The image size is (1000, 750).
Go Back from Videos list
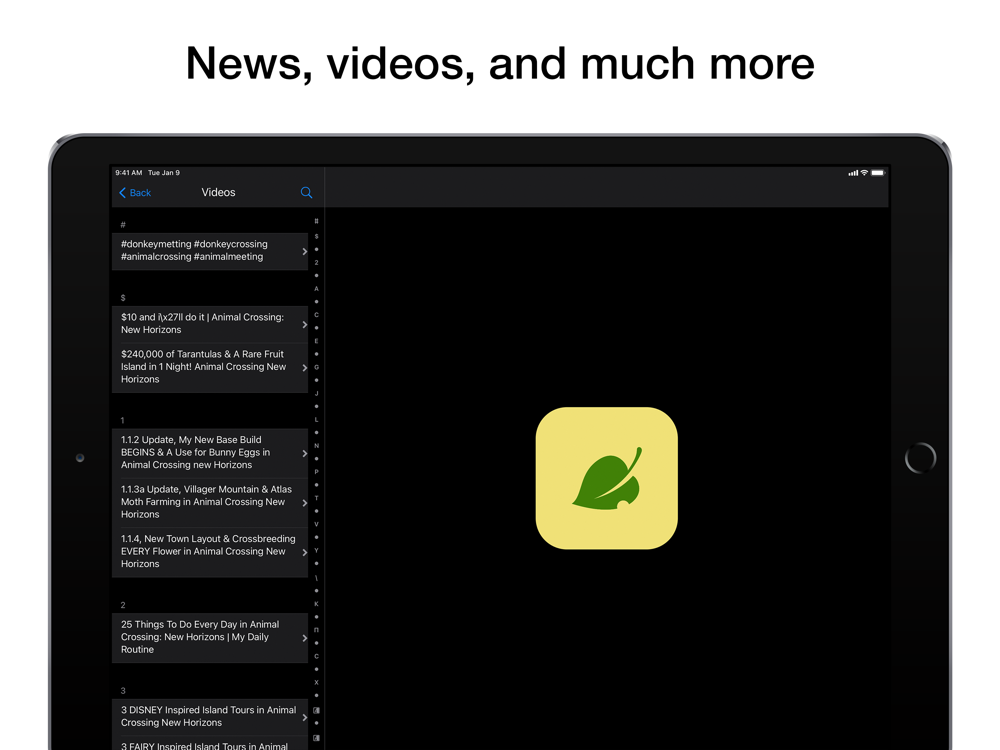point(135,193)
